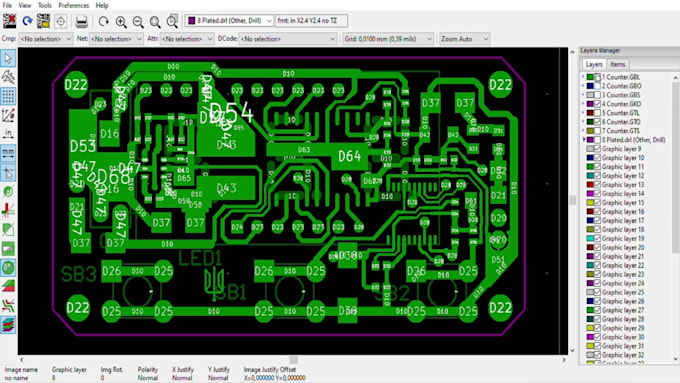Click the zoom in magnifier icon

point(121,21)
